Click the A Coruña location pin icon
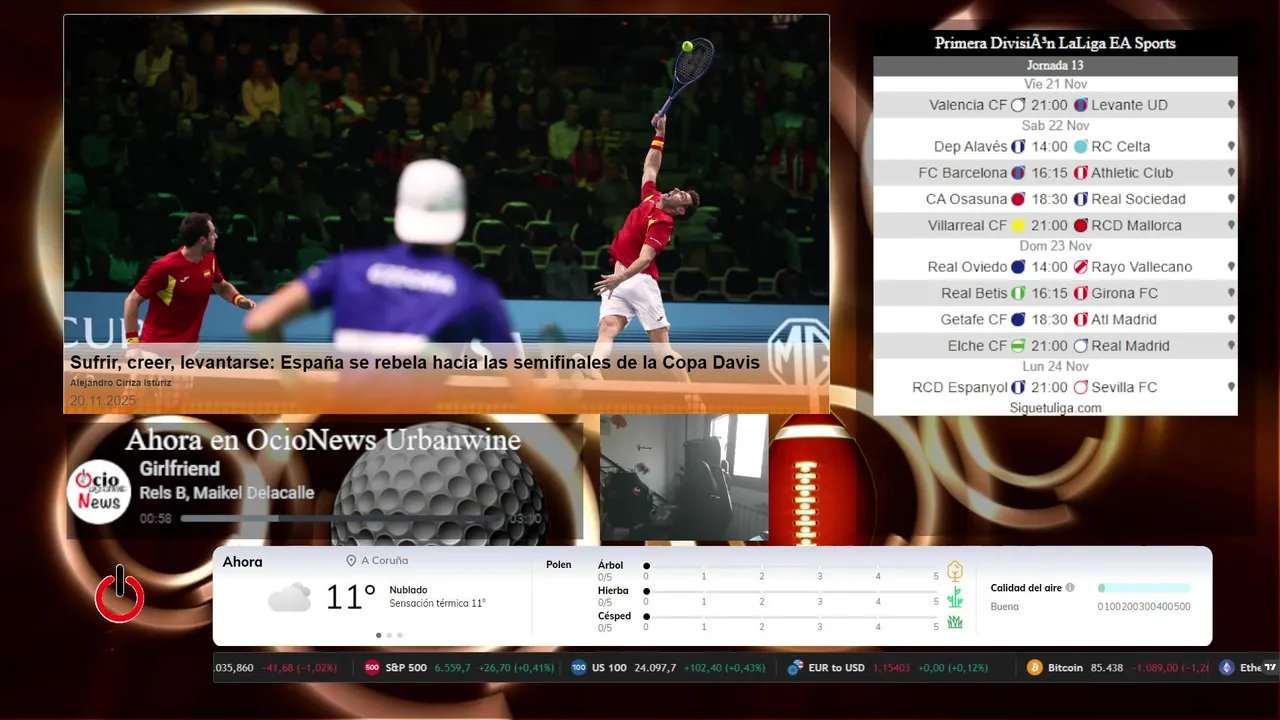The height and width of the screenshot is (720, 1280). (x=351, y=561)
